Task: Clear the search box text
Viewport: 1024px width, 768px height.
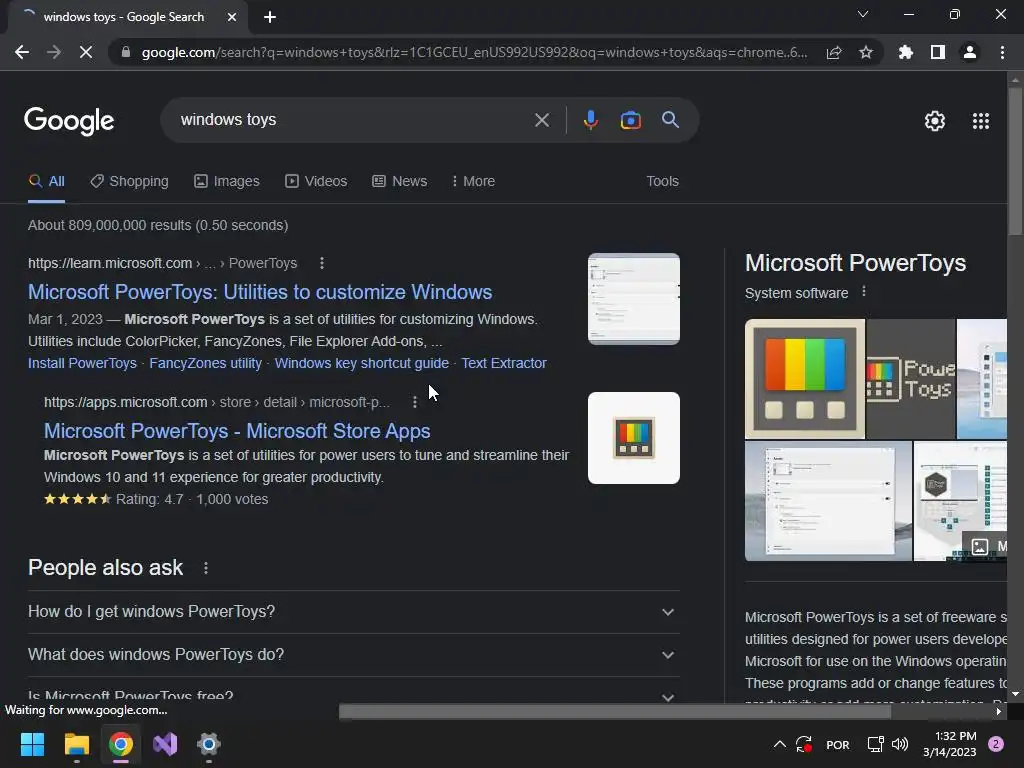Action: point(542,120)
